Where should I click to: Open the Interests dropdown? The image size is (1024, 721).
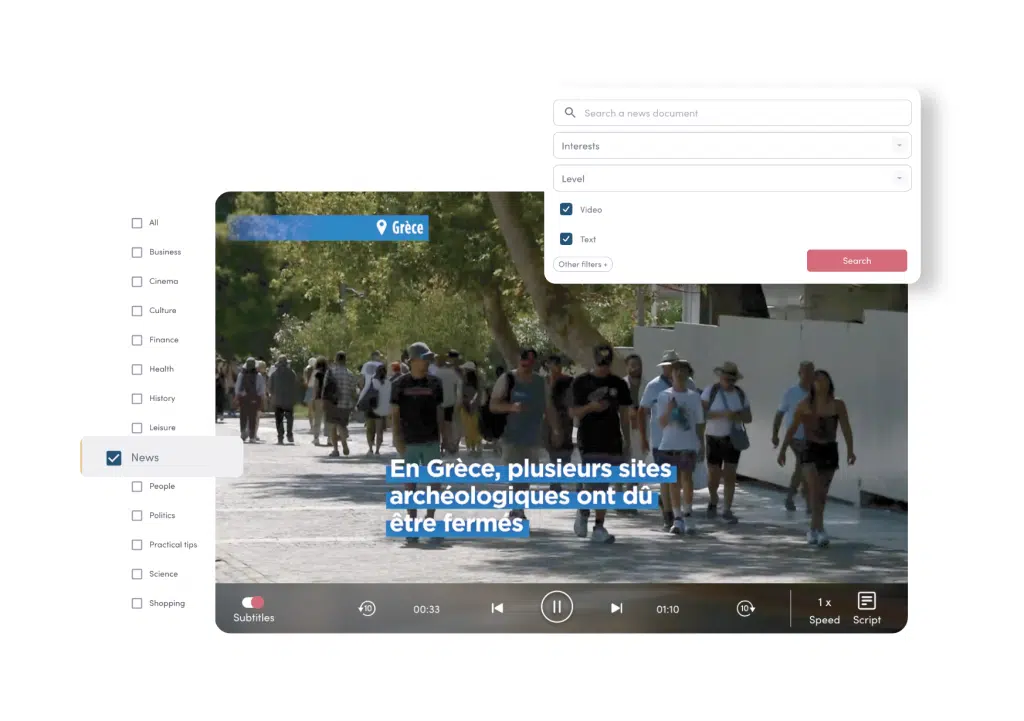[x=732, y=146]
